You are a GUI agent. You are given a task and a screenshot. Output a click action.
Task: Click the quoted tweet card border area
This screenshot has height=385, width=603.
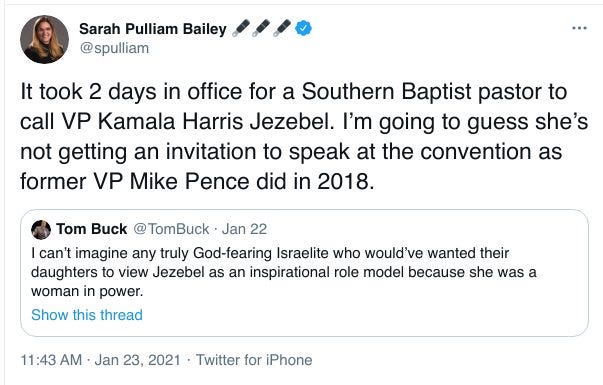(x=304, y=273)
